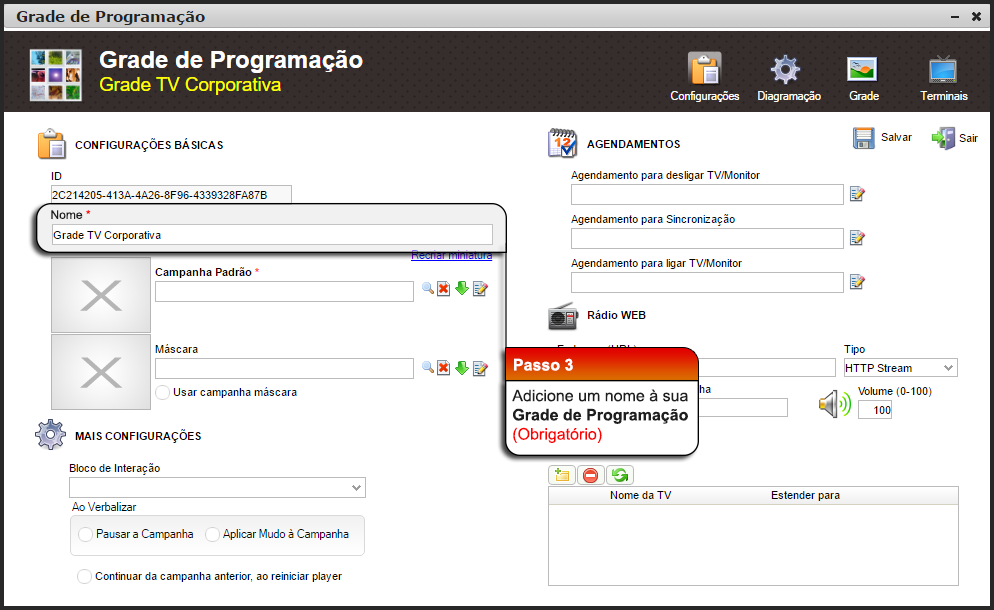Image resolution: width=994 pixels, height=610 pixels.
Task: Edit the Agendamento para desligar TV/Monitor
Action: (x=857, y=194)
